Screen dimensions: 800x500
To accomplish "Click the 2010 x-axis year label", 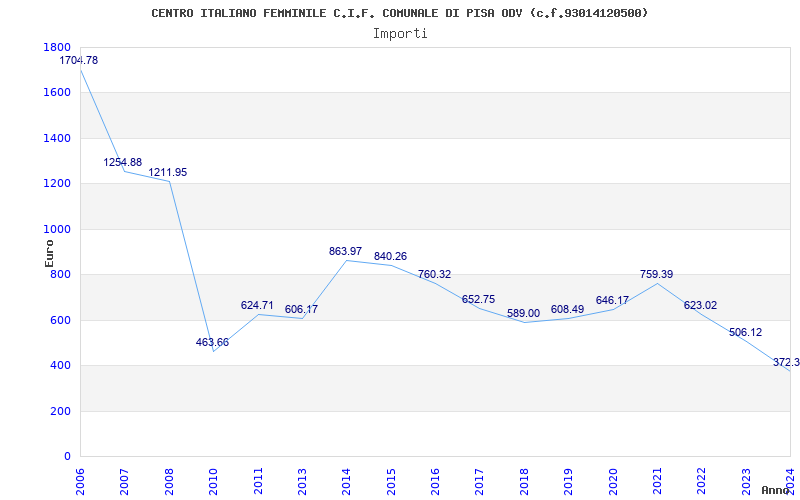I will point(213,481).
